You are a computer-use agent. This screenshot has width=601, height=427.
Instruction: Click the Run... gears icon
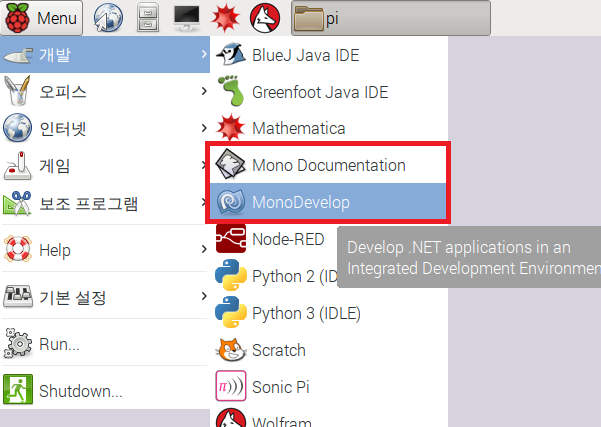[18, 343]
